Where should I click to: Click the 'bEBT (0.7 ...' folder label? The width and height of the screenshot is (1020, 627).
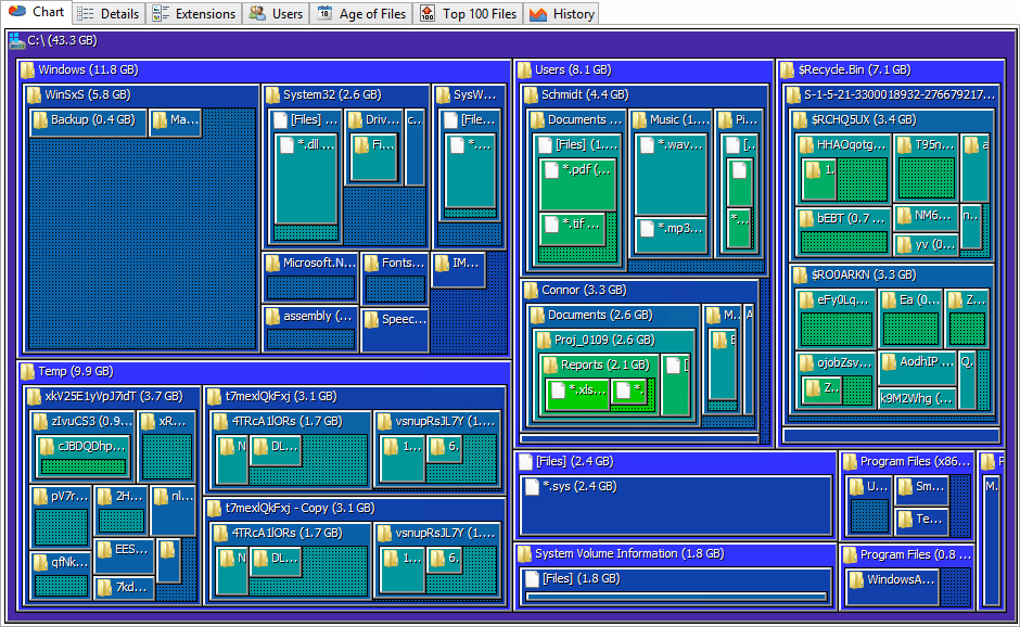coord(851,219)
